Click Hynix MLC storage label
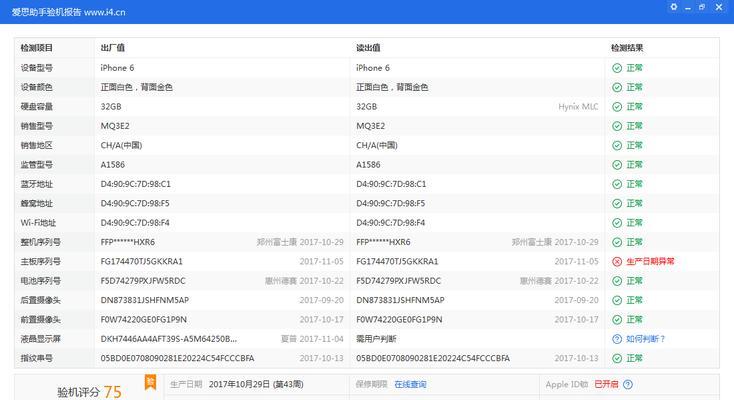Image resolution: width=734 pixels, height=400 pixels. (578, 107)
